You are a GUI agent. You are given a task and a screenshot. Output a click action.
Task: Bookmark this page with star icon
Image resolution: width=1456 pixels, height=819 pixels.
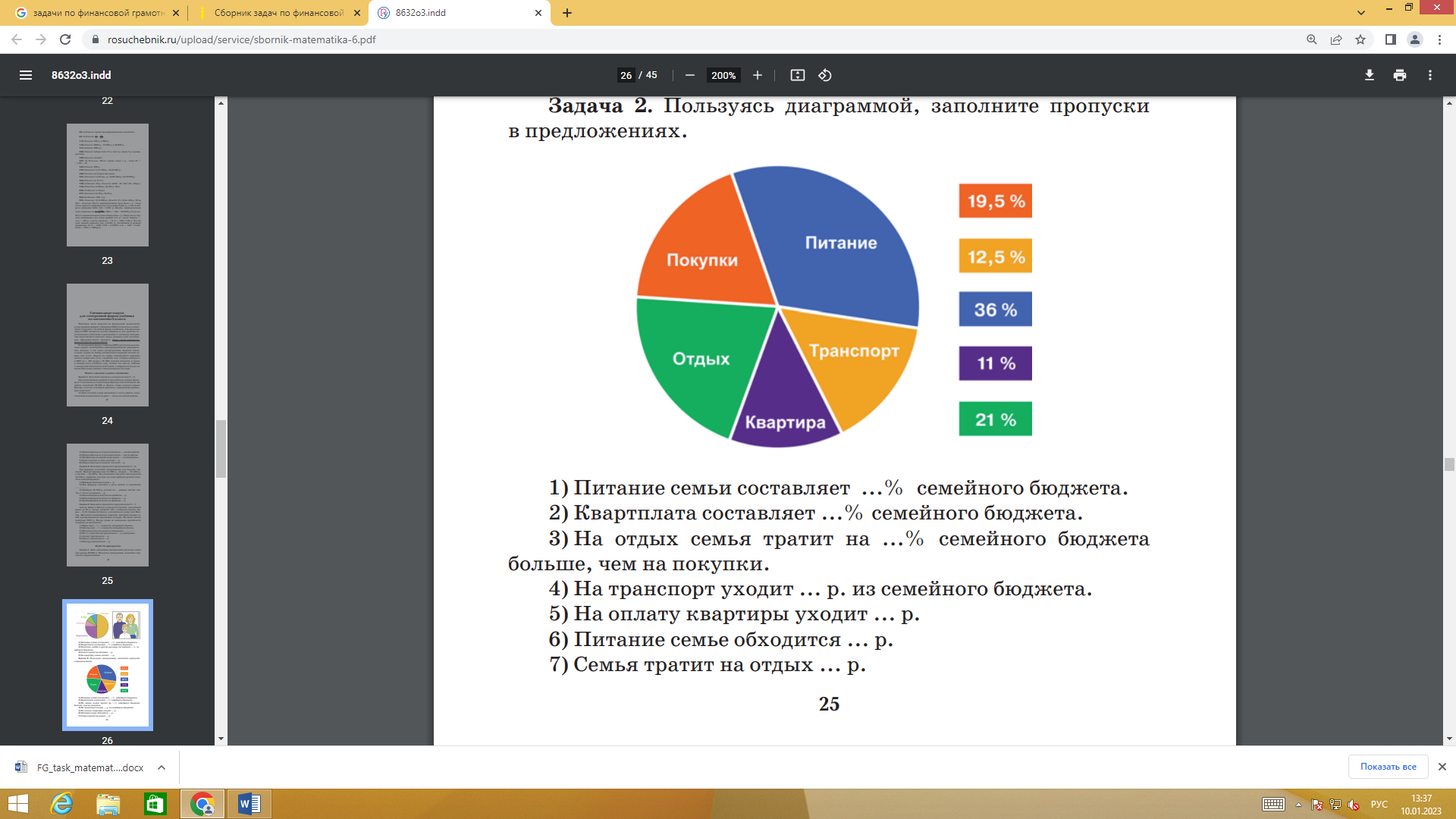pos(1360,39)
